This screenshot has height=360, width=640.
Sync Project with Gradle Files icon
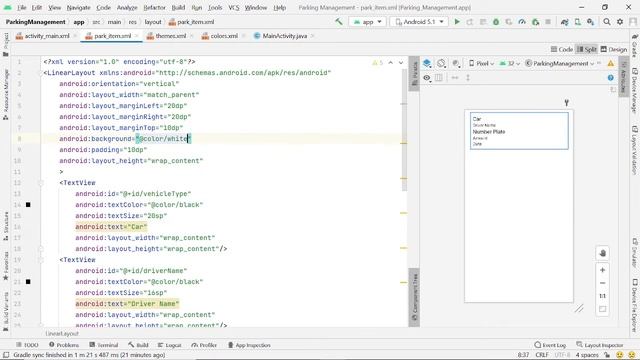[x=564, y=22]
